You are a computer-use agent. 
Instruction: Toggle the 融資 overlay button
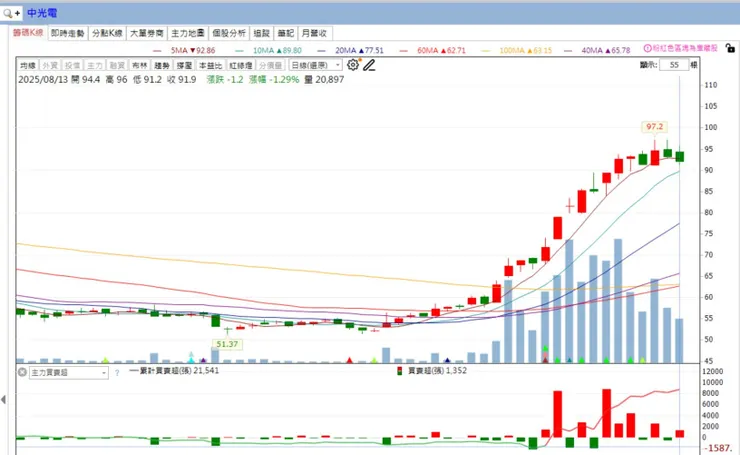tap(117, 66)
